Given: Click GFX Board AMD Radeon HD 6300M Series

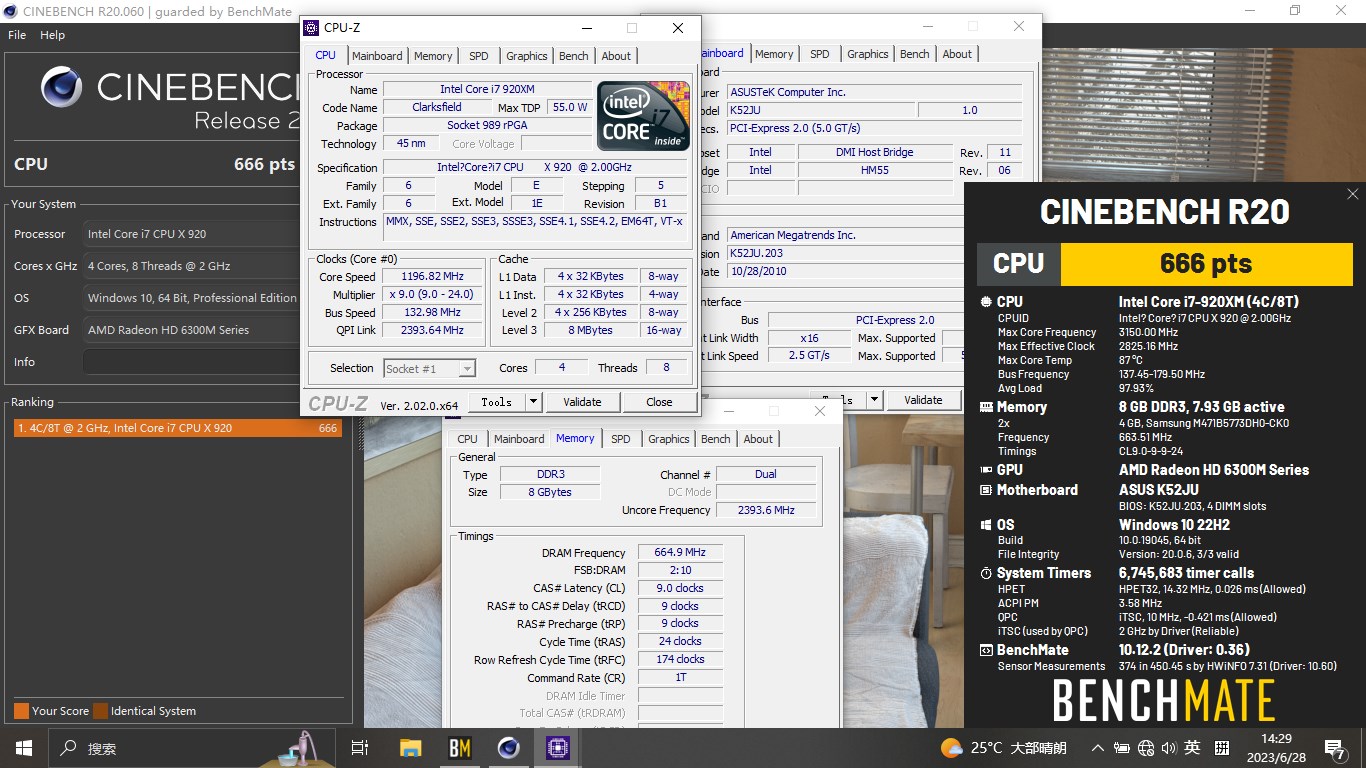Looking at the screenshot, I should click(190, 330).
